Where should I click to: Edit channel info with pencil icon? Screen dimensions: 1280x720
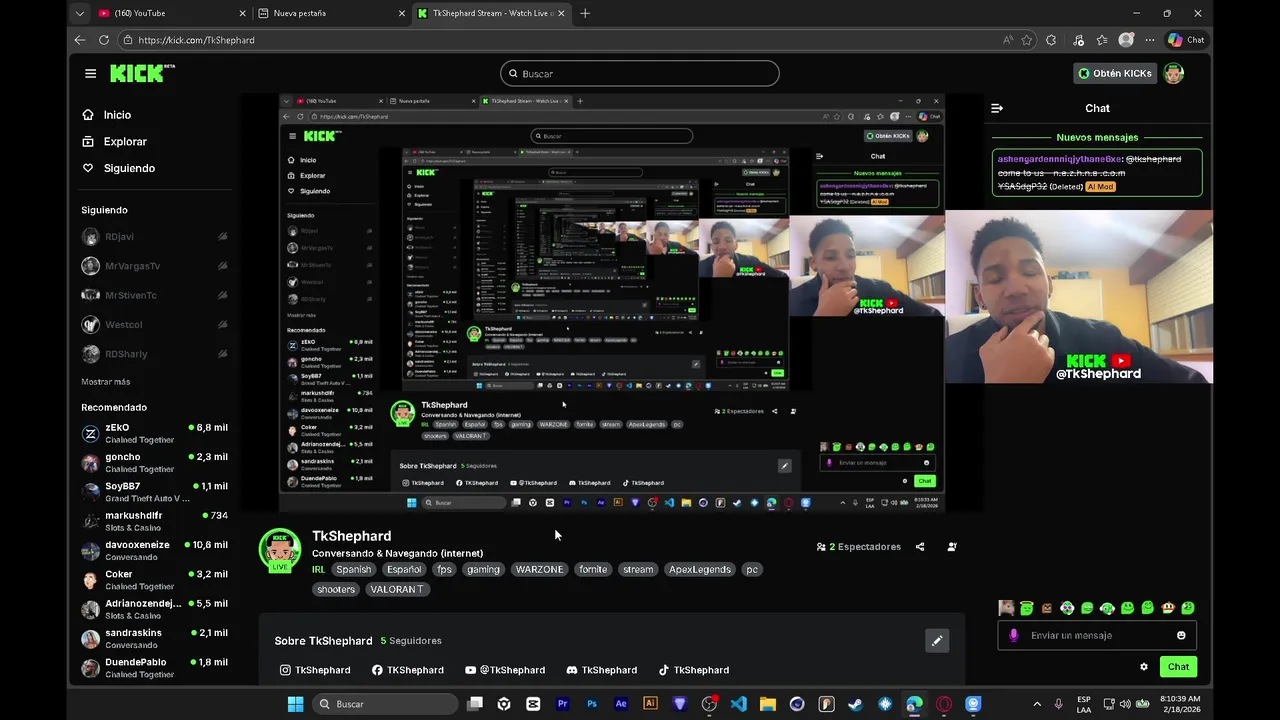[937, 641]
